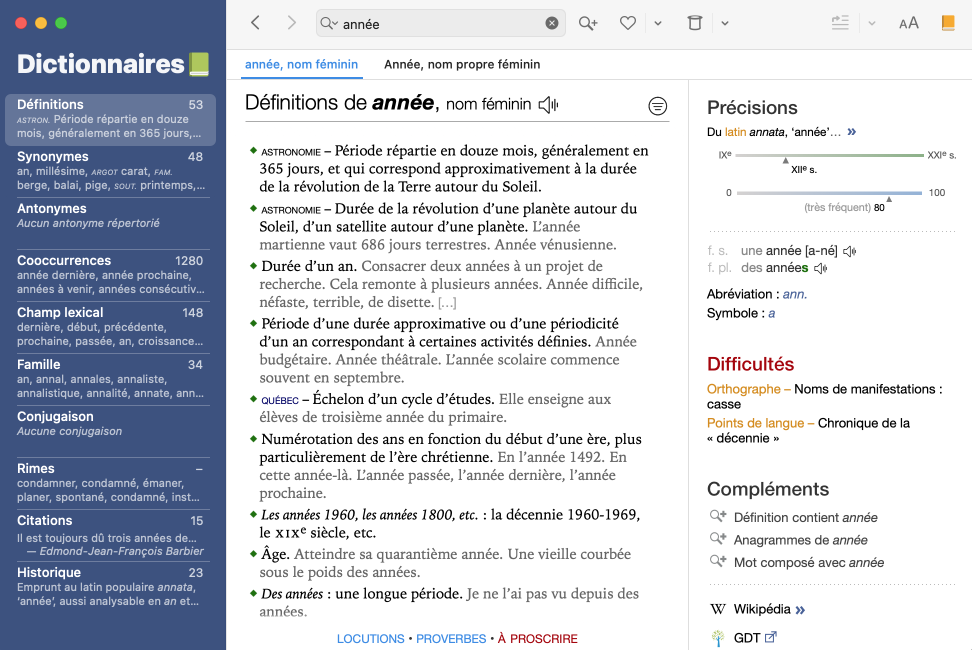Play audio for singular 'une année'
Image resolution: width=972 pixels, height=650 pixels.
point(849,251)
